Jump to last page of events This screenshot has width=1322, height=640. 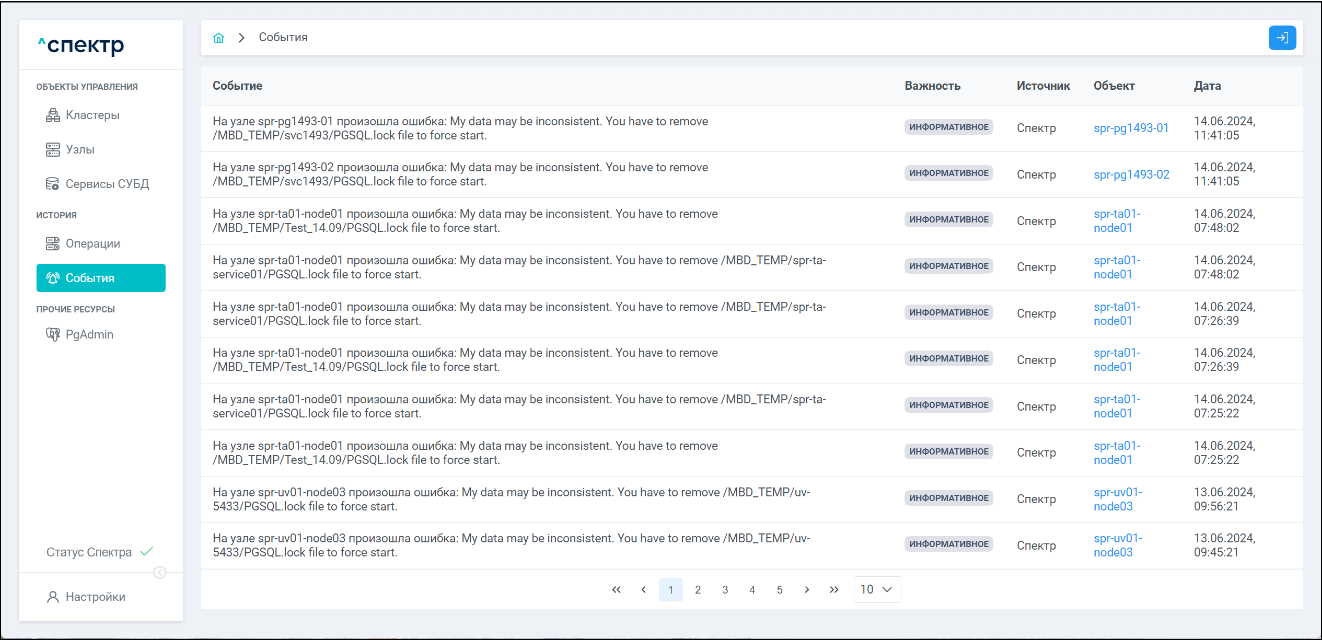(834, 590)
